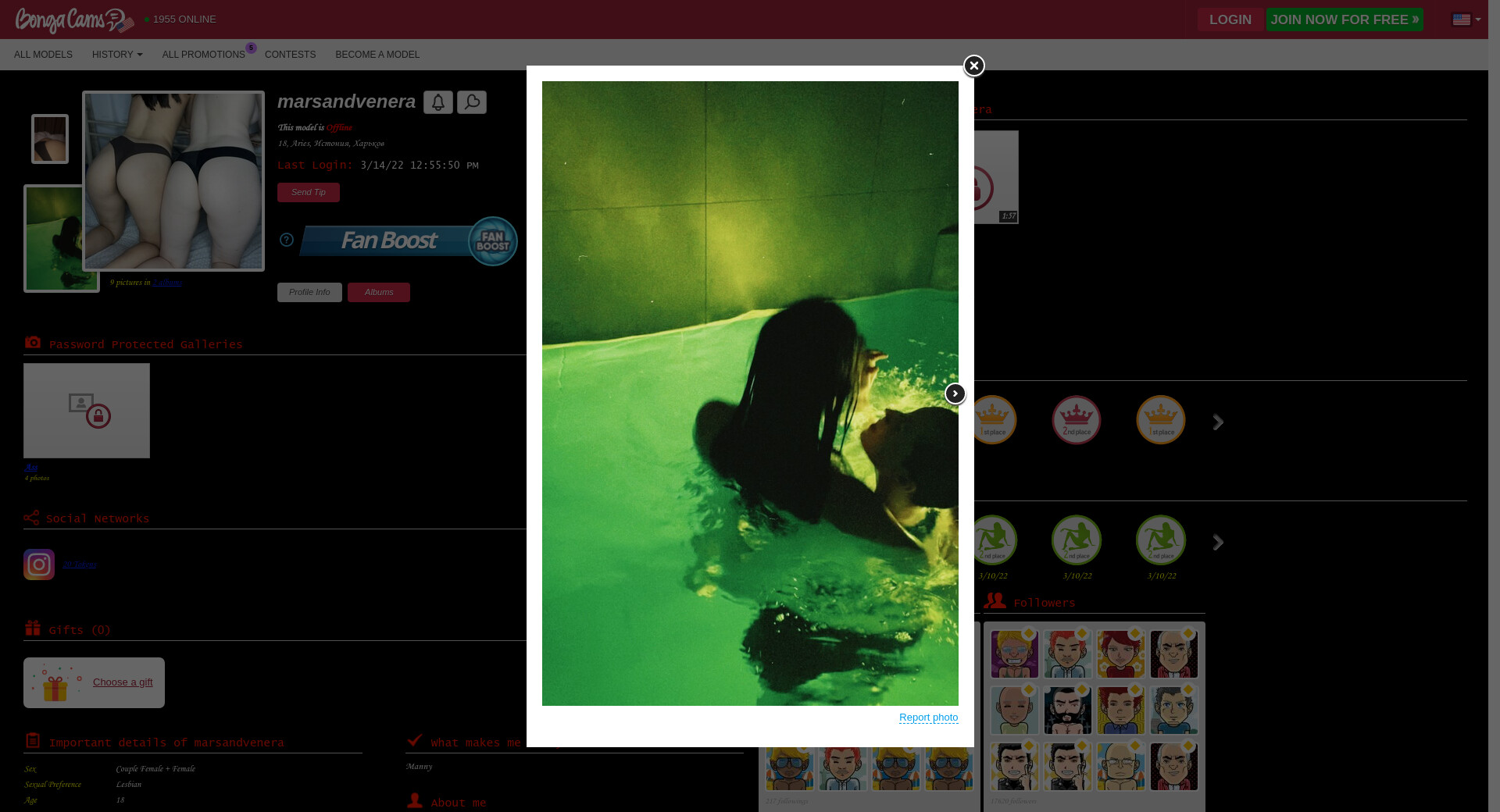Screen dimensions: 1500x812
Task: Select the small top-left profile thumbnail
Action: 50,139
